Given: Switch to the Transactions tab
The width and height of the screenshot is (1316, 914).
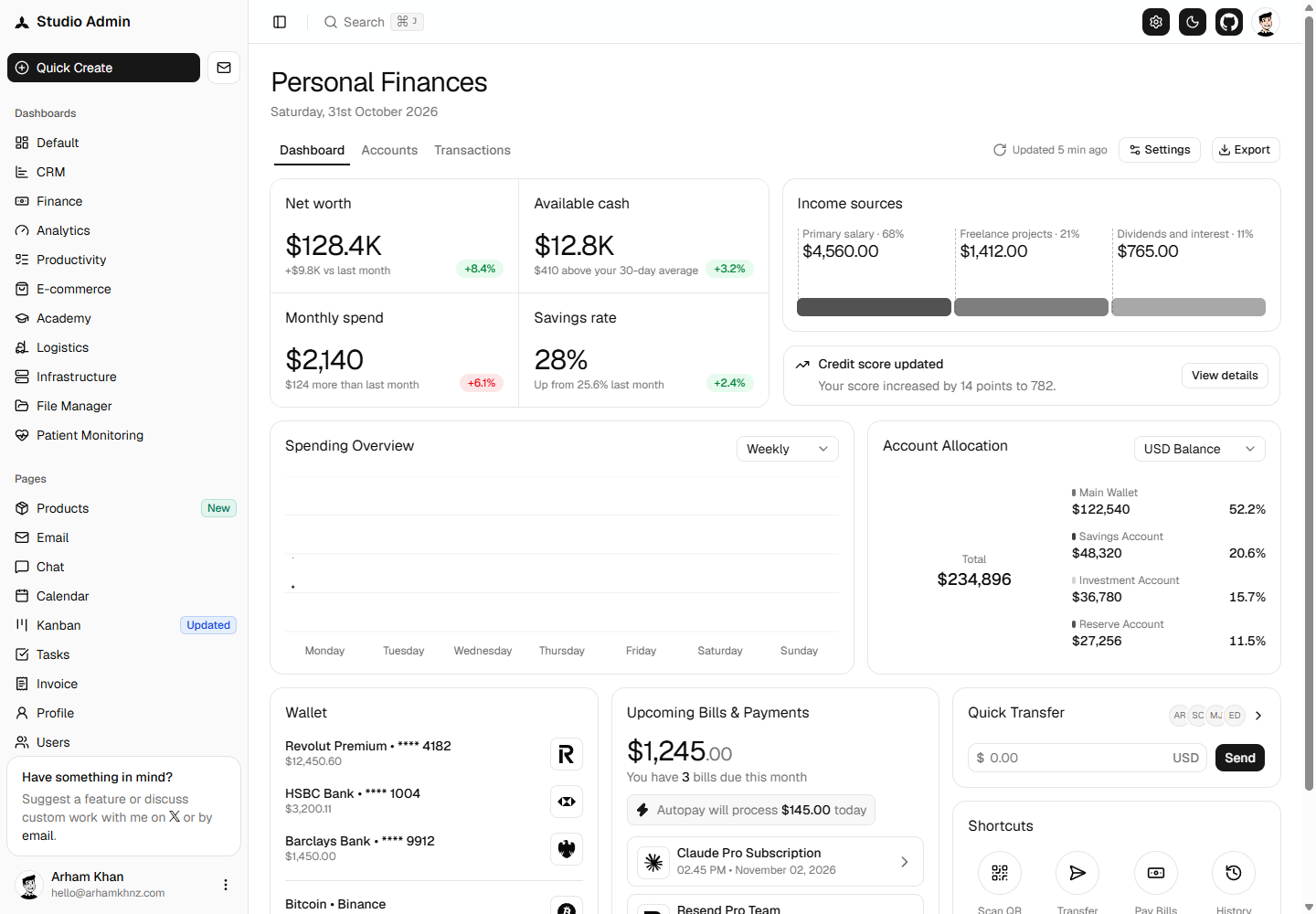Looking at the screenshot, I should tap(472, 150).
